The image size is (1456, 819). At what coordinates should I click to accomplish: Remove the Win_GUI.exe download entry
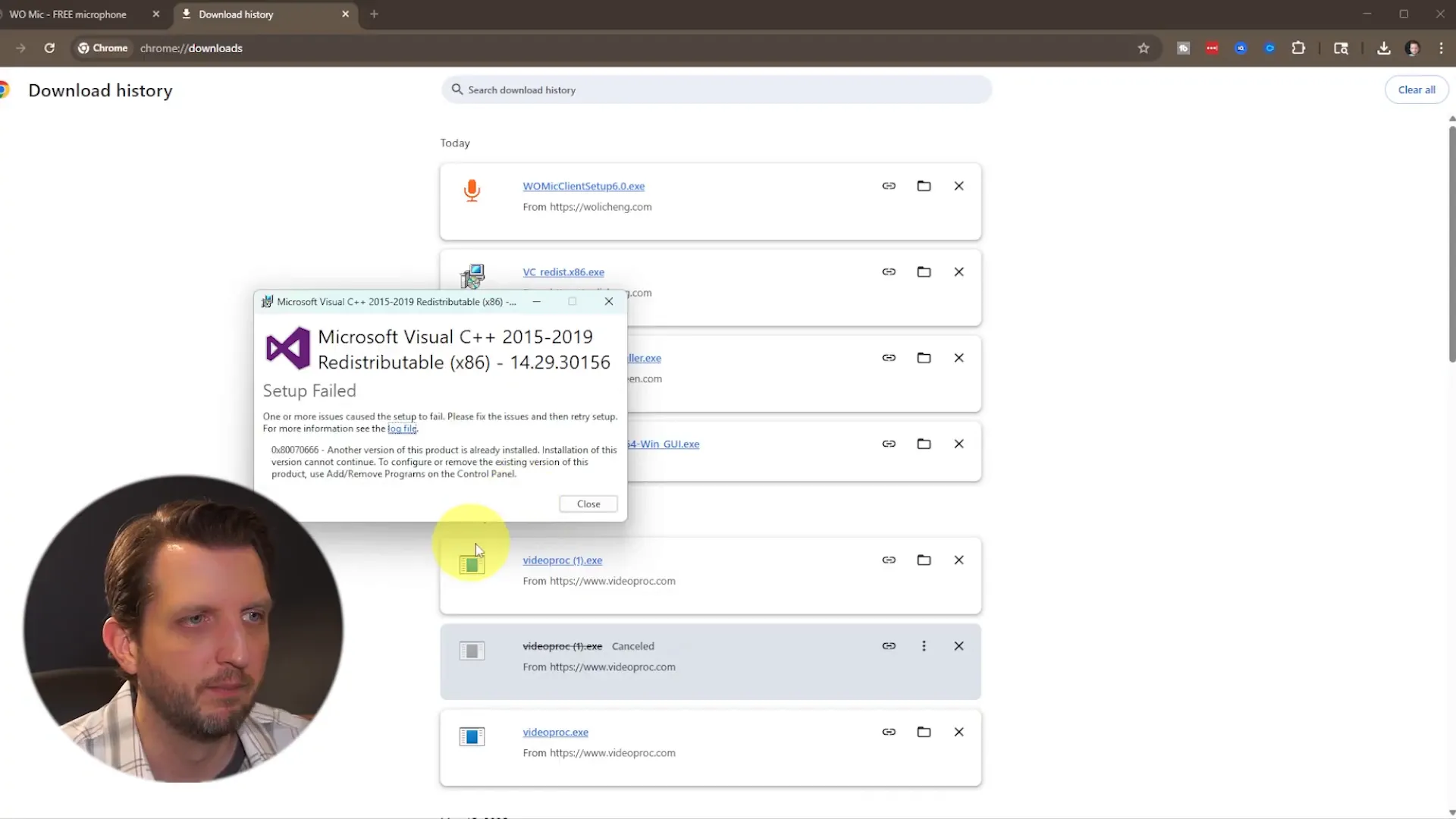click(x=959, y=444)
